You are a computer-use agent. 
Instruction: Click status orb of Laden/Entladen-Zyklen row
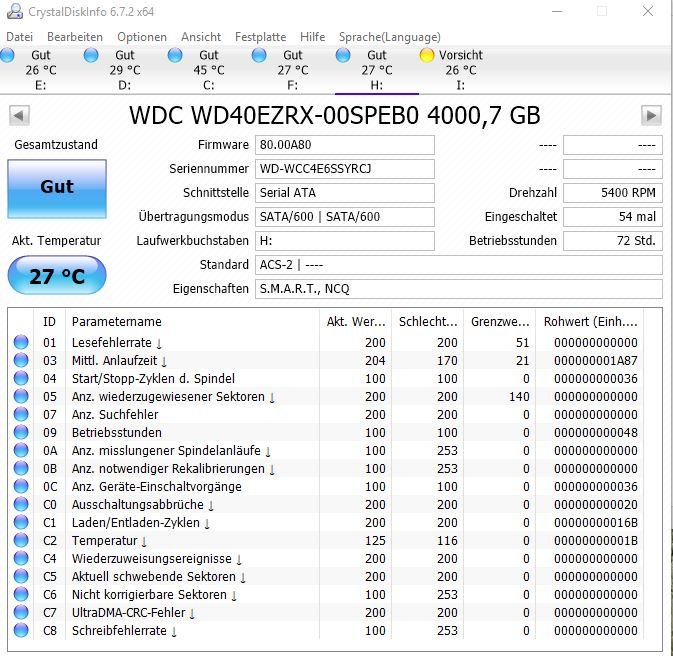pyautogui.click(x=21, y=522)
